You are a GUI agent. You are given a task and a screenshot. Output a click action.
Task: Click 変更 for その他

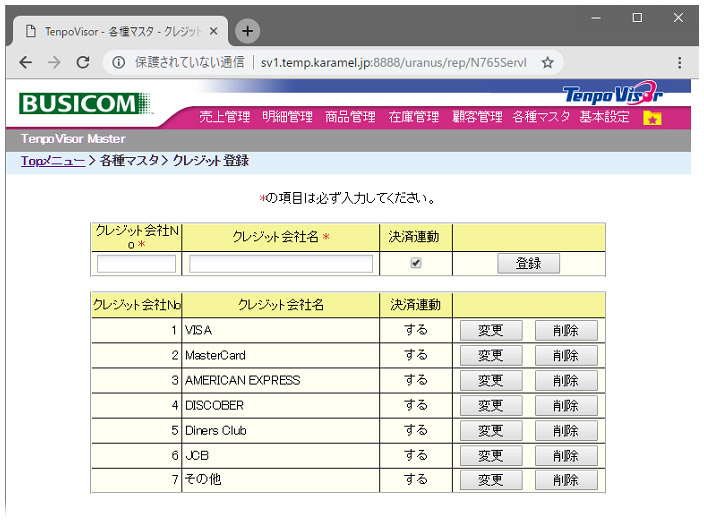point(491,481)
